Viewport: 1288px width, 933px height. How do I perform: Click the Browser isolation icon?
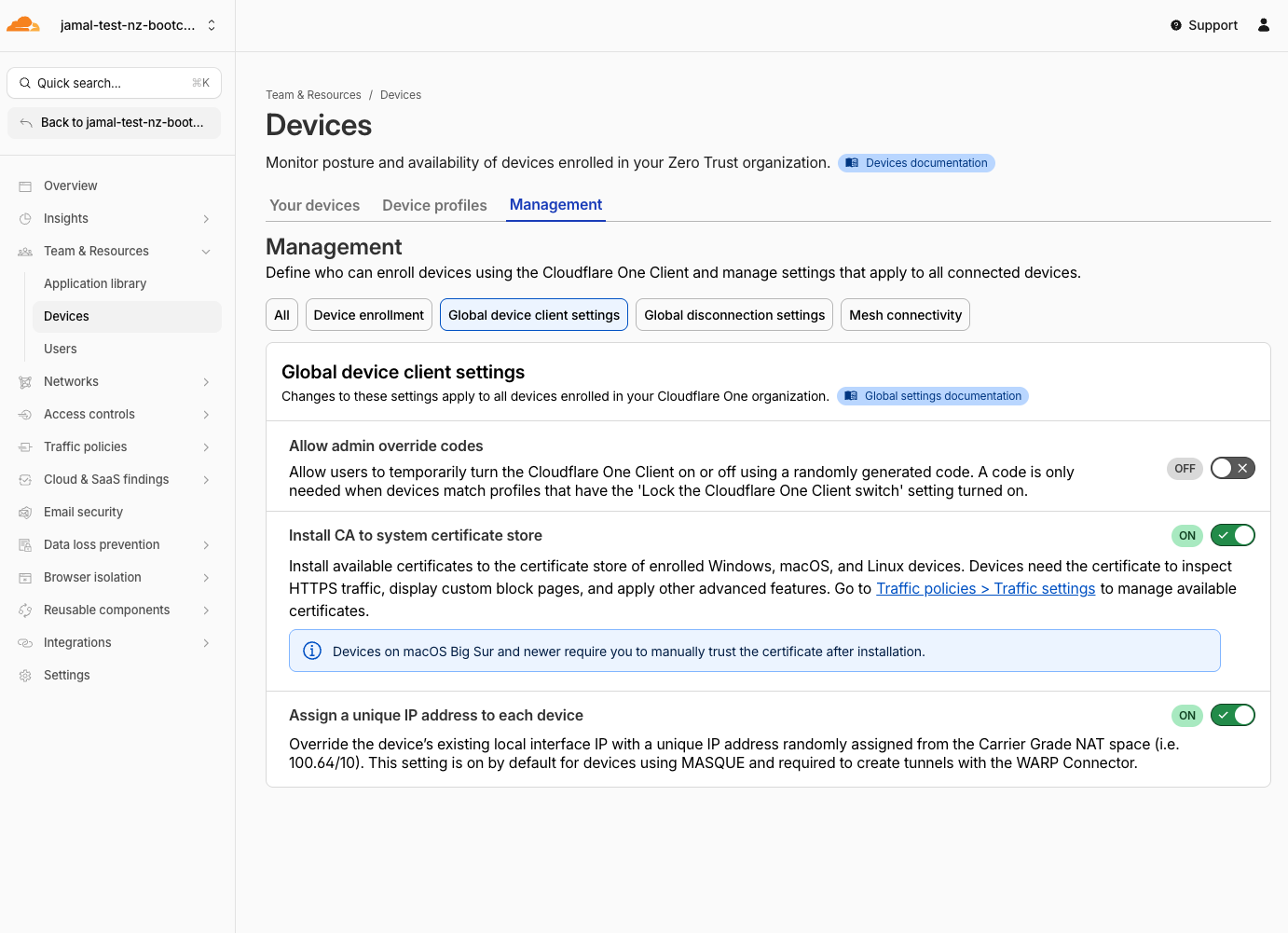tap(25, 578)
